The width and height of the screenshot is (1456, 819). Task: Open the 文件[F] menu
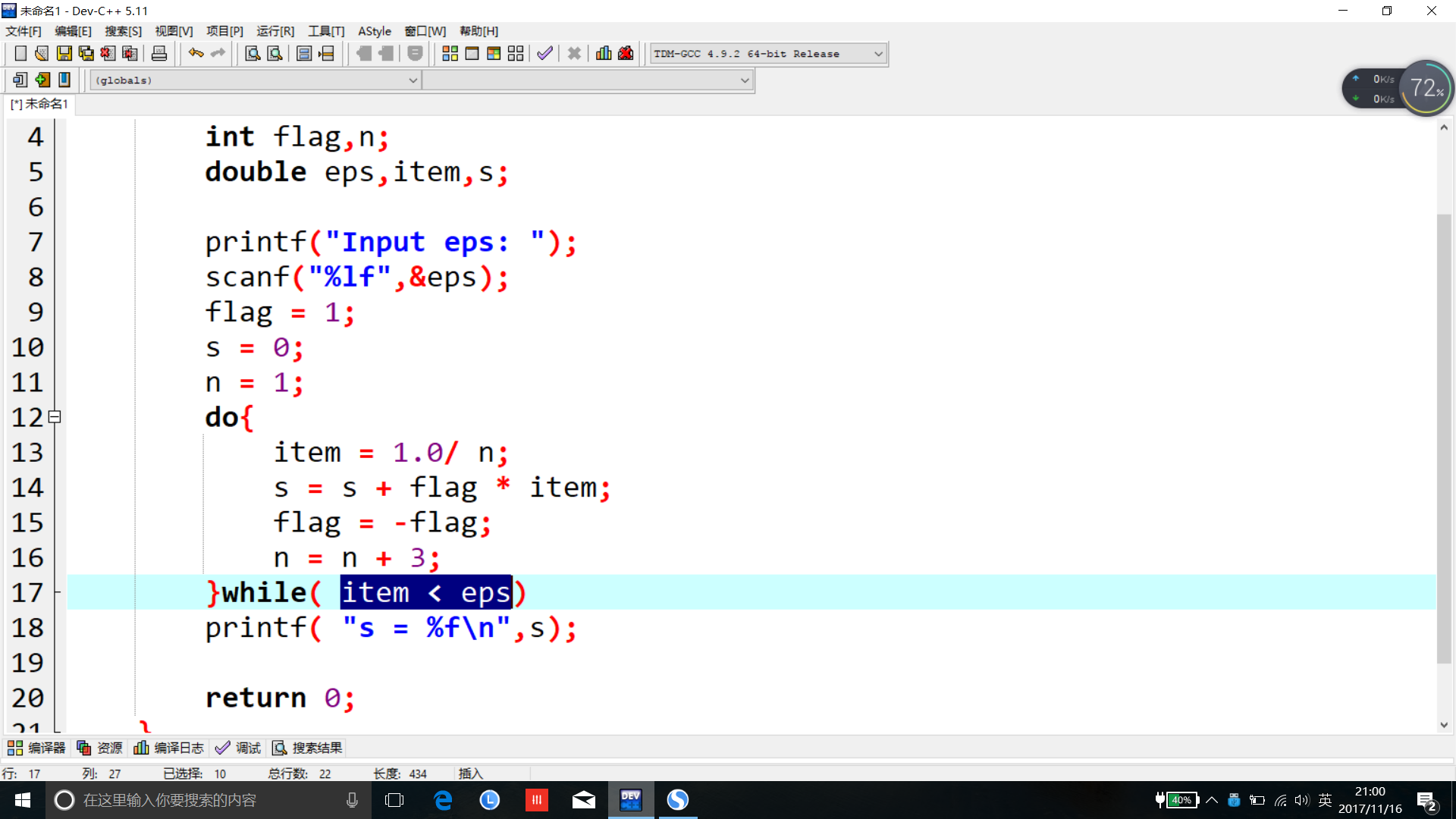(x=24, y=31)
